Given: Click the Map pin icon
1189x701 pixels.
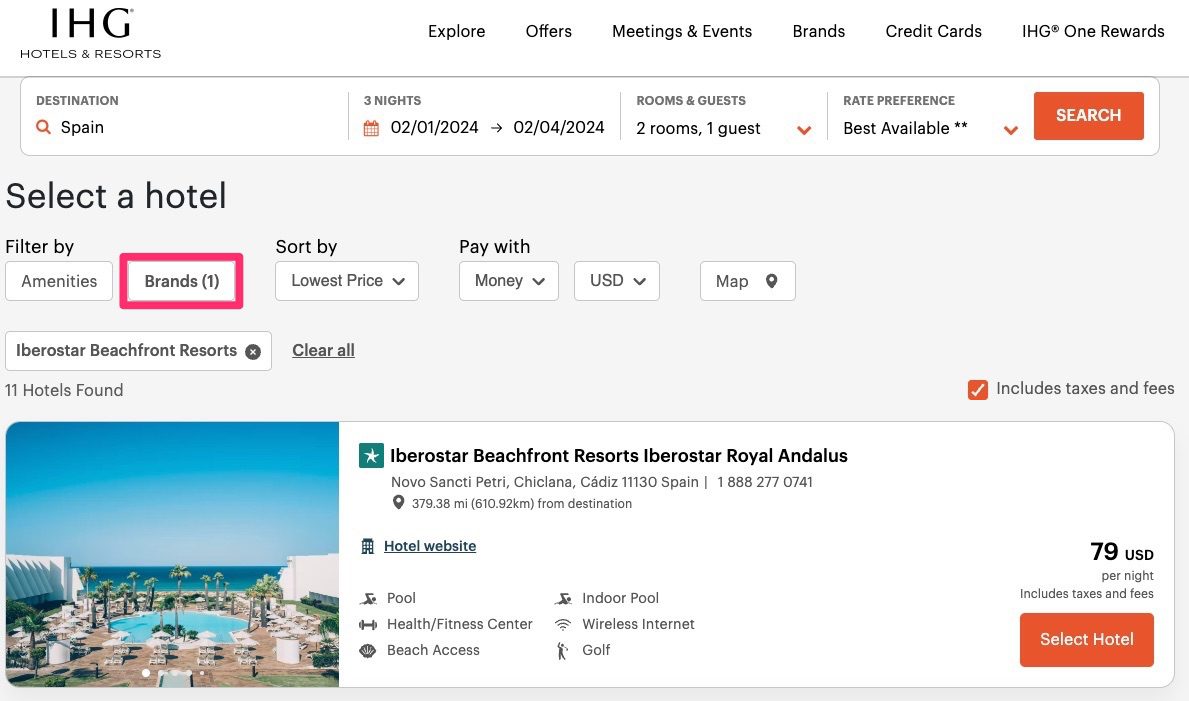Looking at the screenshot, I should point(770,281).
